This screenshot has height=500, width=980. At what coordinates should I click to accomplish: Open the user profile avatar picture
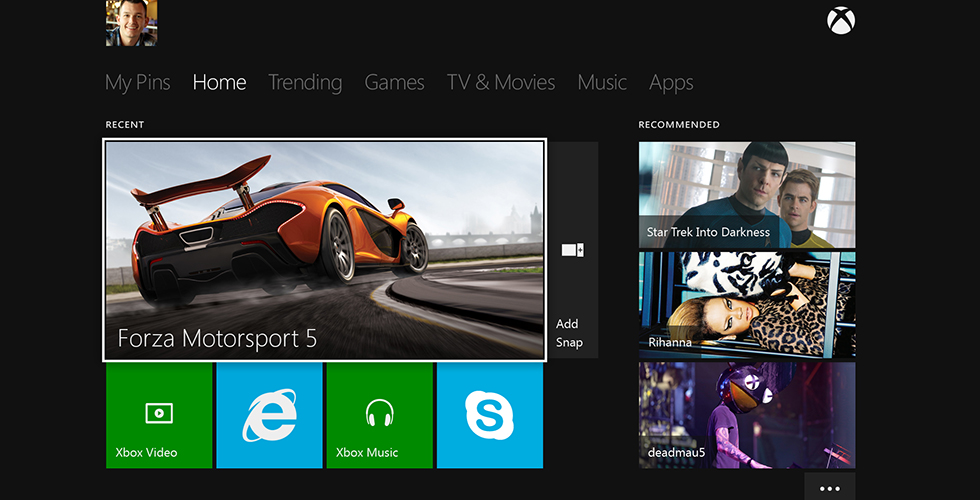click(x=131, y=23)
